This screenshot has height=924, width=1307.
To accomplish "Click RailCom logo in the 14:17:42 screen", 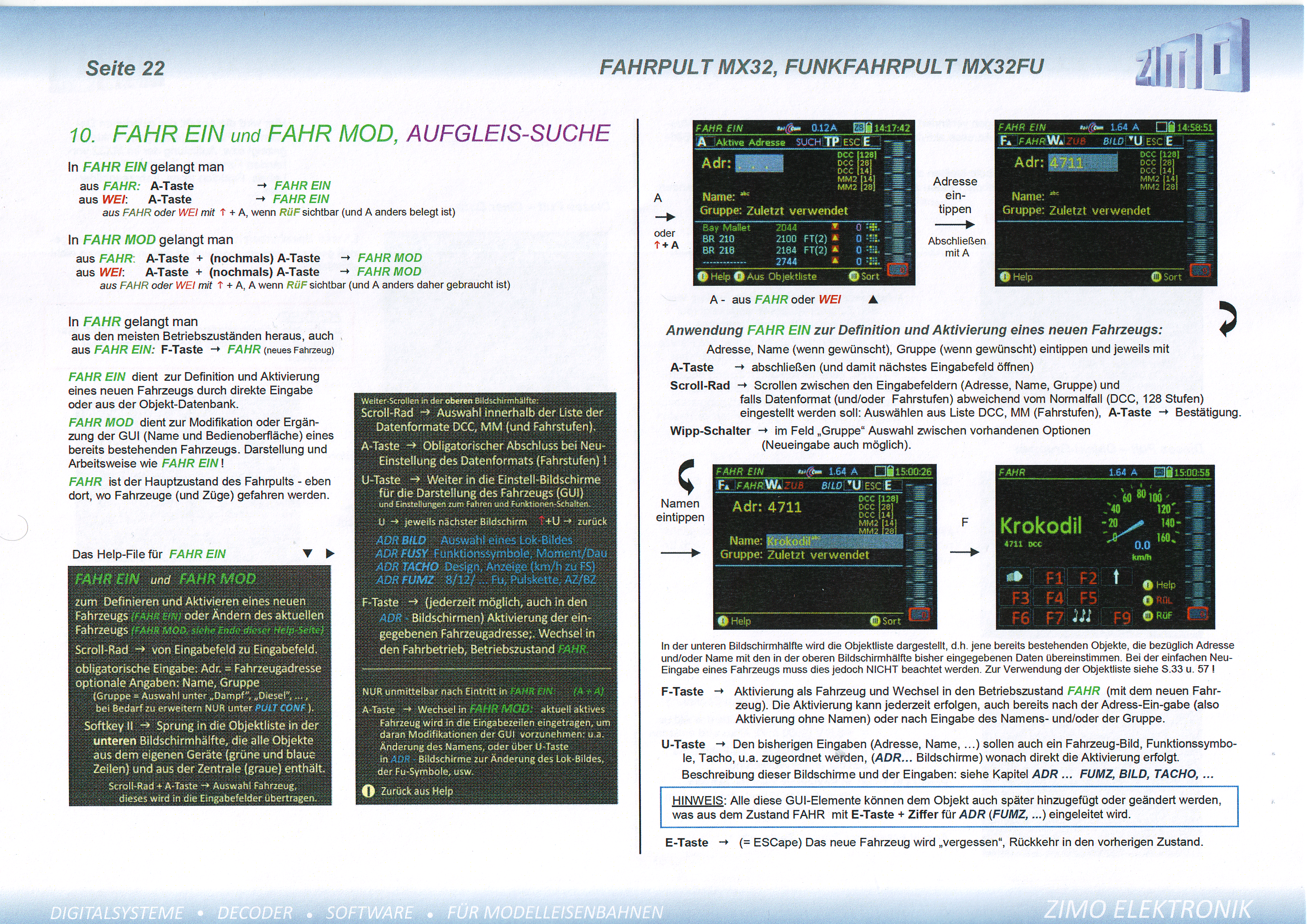I will pos(789,128).
